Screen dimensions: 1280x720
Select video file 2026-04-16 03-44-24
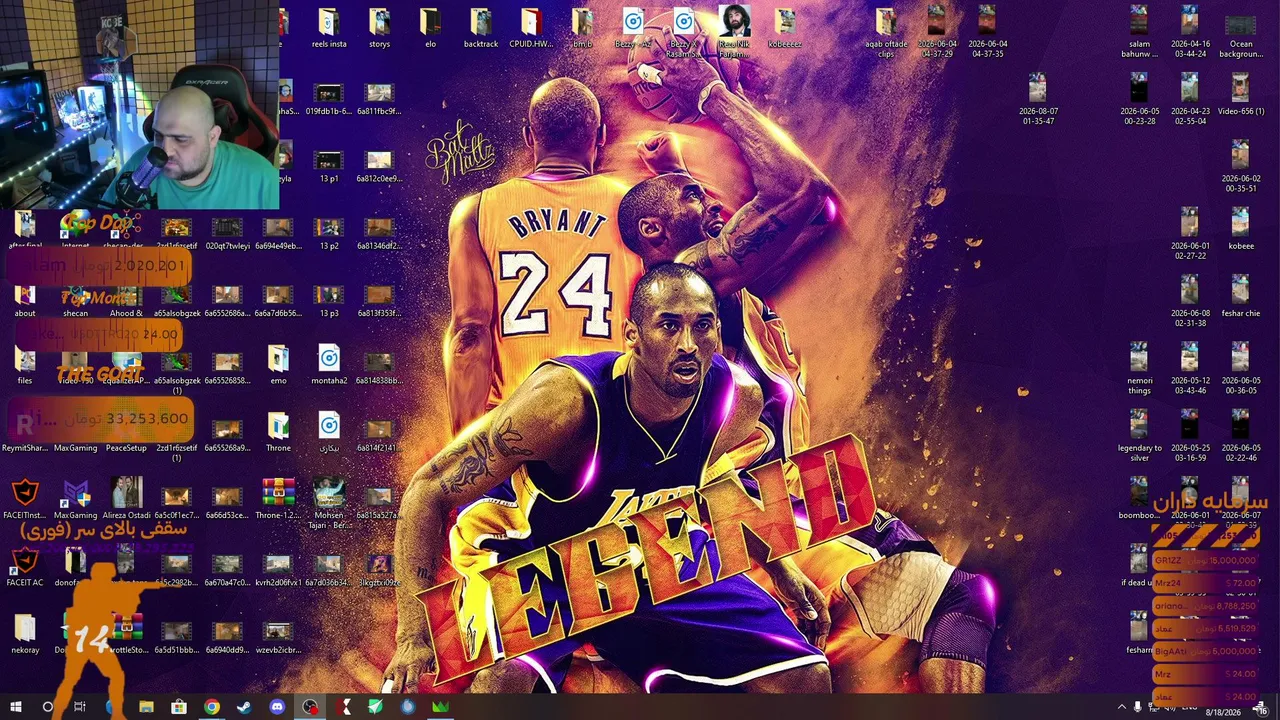[x=1190, y=32]
